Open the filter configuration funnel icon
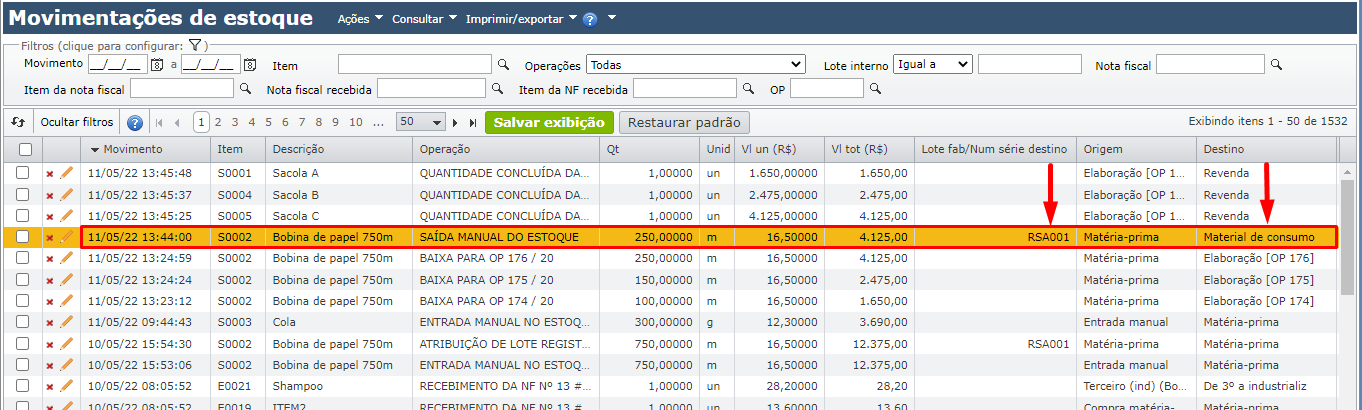Screen dimensions: 1362x410 pos(195,45)
